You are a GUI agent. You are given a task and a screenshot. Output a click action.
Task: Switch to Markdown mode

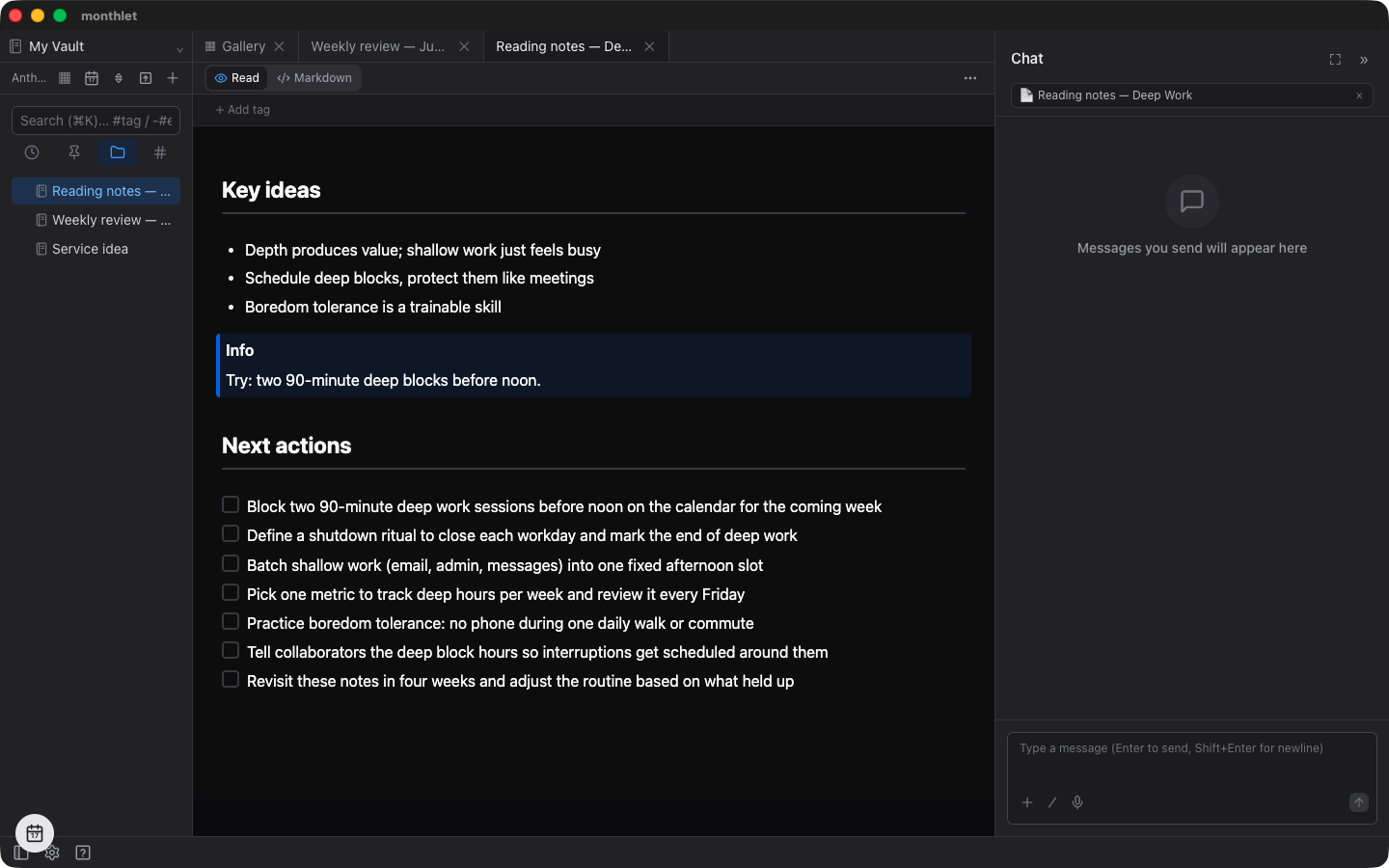pos(314,78)
